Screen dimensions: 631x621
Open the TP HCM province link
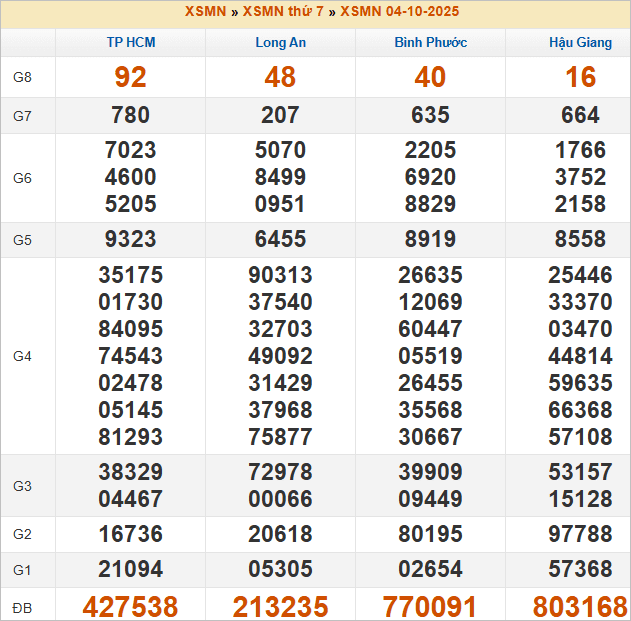[x=131, y=43]
